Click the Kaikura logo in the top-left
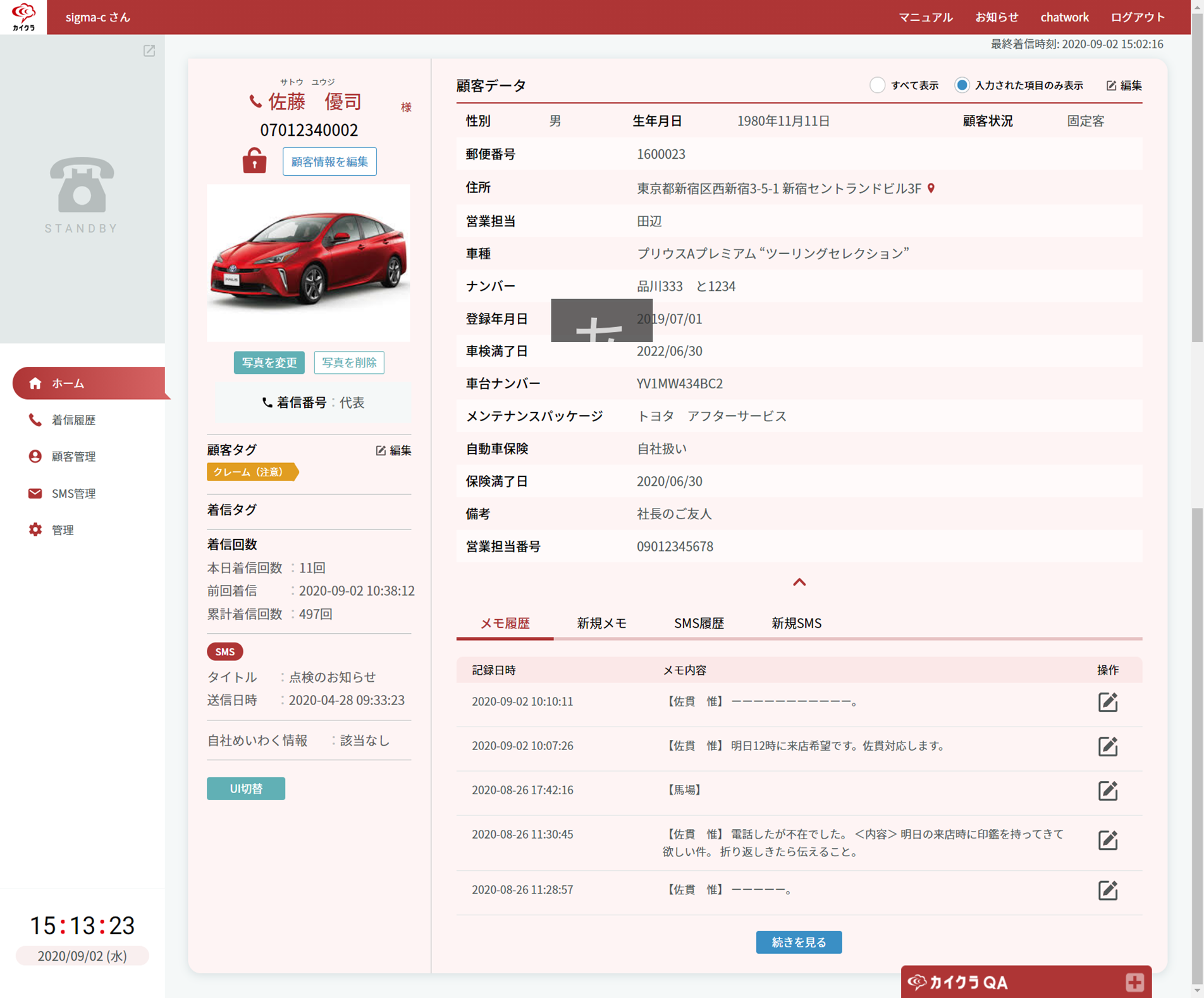The width and height of the screenshot is (1204, 998). [23, 17]
